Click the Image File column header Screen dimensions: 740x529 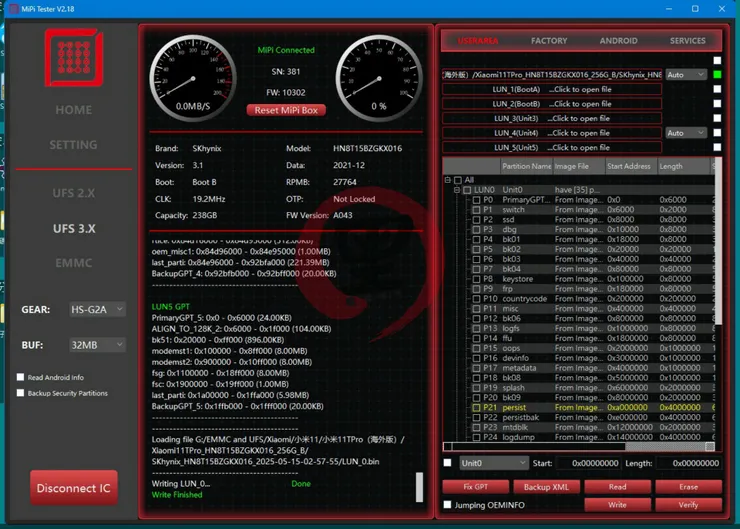579,166
